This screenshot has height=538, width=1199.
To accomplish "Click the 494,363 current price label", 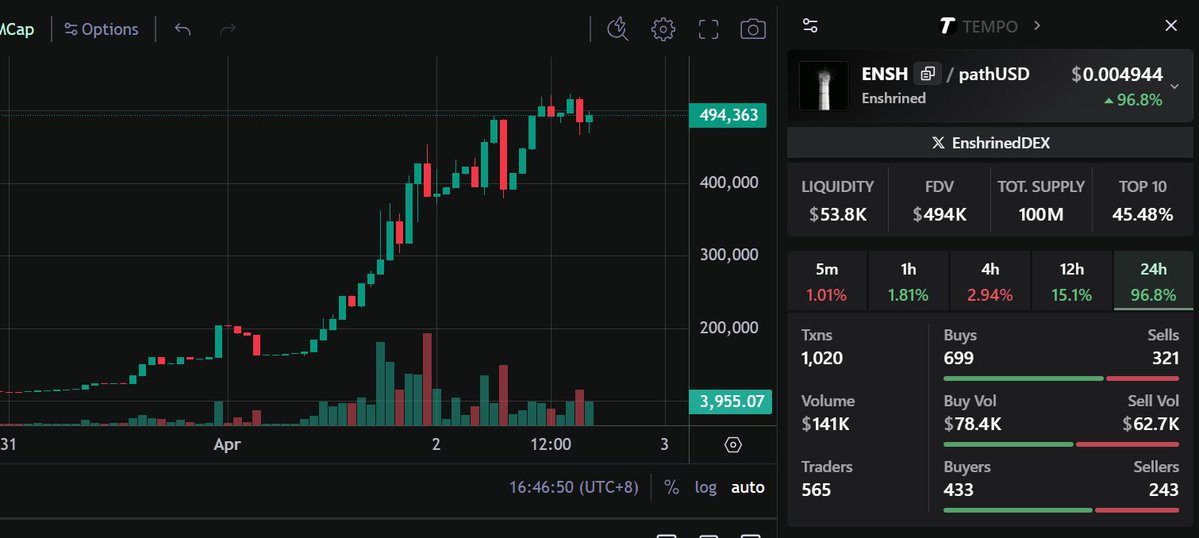I will 728,115.
